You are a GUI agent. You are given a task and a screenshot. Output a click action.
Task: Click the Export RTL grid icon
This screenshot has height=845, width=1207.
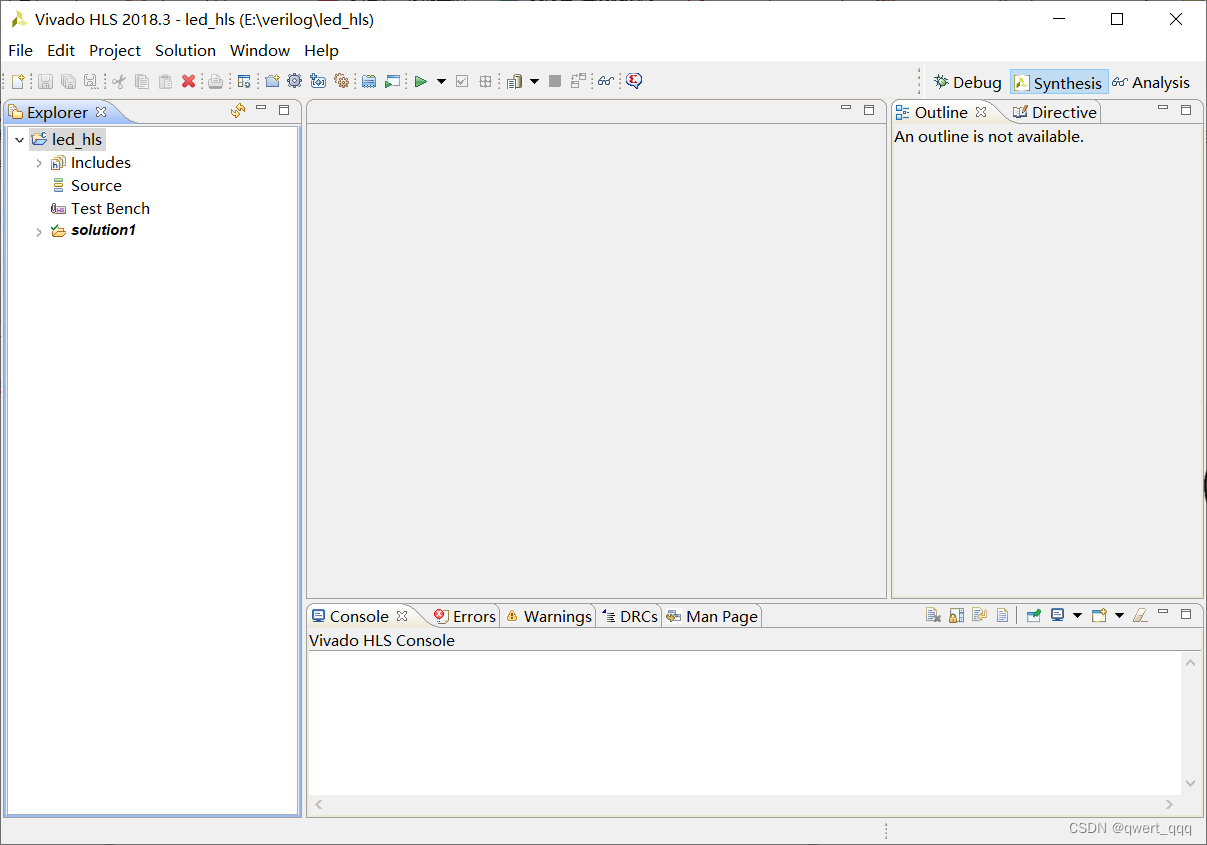(x=485, y=81)
